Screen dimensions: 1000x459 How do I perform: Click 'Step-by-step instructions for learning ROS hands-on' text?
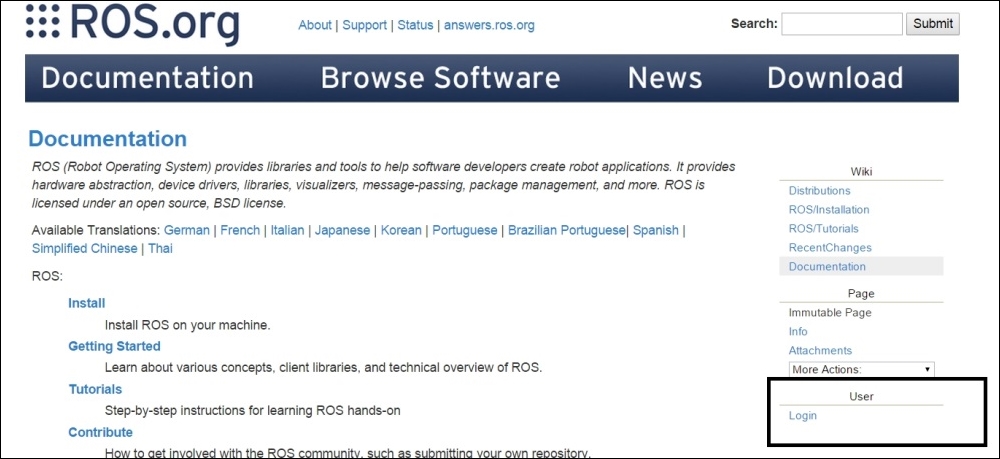pyautogui.click(x=253, y=411)
